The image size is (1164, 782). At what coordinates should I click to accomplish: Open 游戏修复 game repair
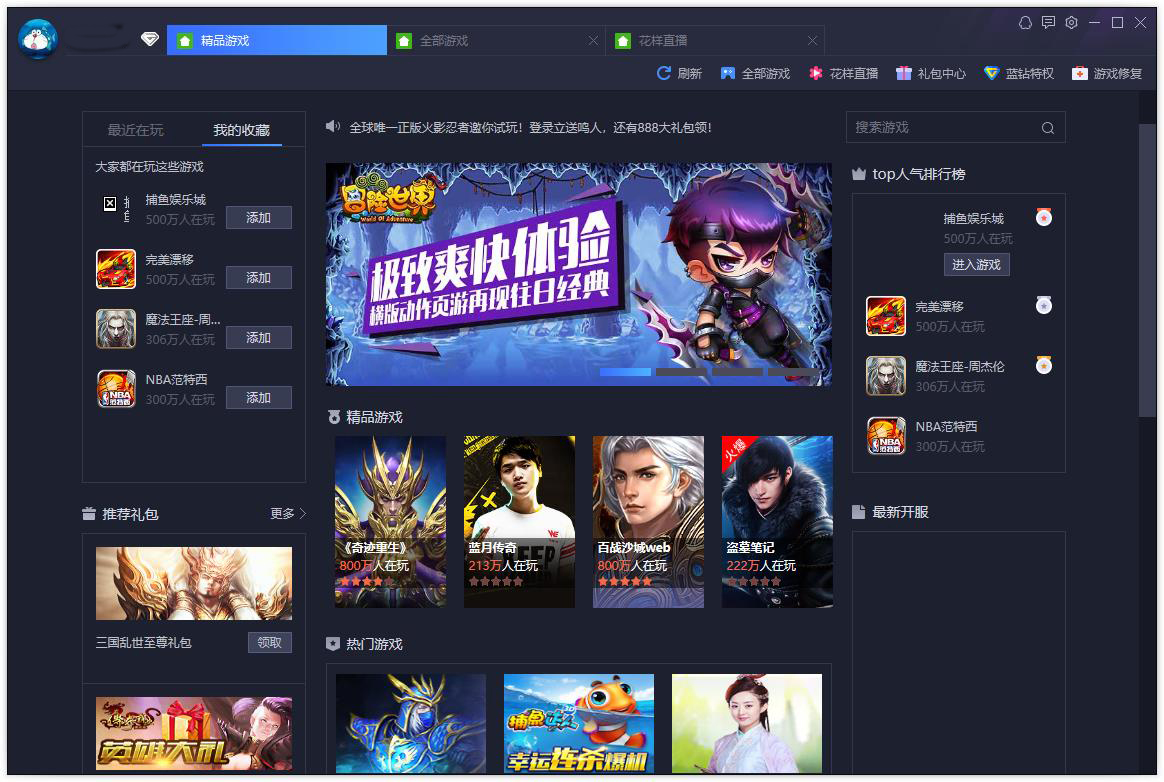[x=1107, y=74]
